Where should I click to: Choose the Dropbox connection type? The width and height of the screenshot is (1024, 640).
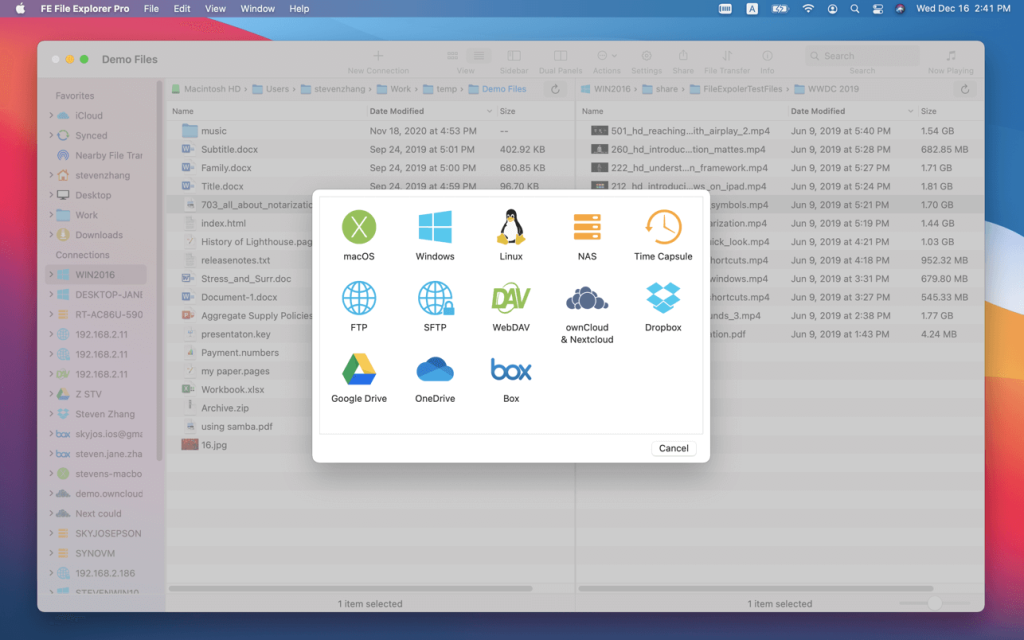tap(662, 299)
